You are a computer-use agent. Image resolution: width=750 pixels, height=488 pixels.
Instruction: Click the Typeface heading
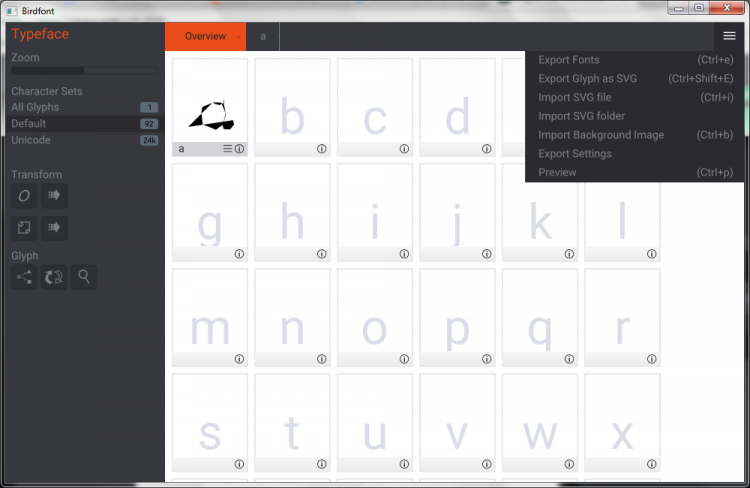40,34
